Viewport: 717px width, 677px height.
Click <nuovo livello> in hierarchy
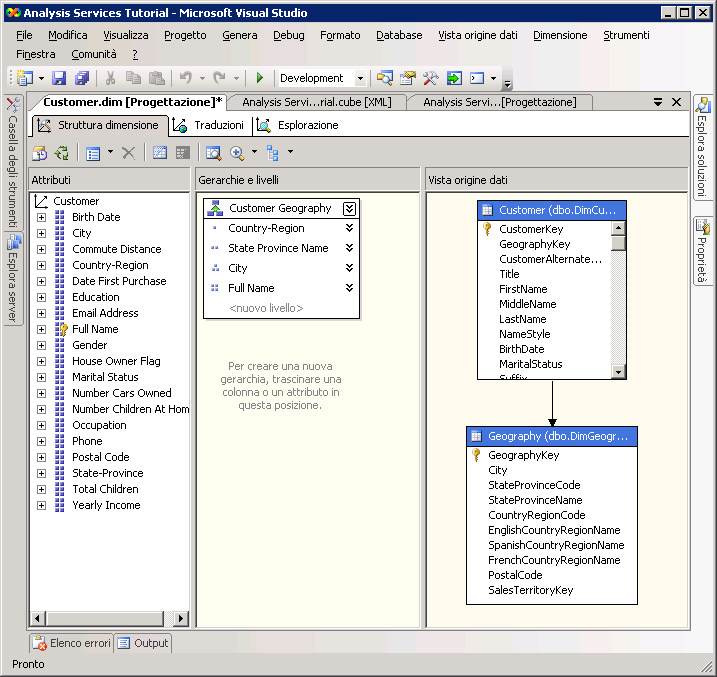(266, 308)
